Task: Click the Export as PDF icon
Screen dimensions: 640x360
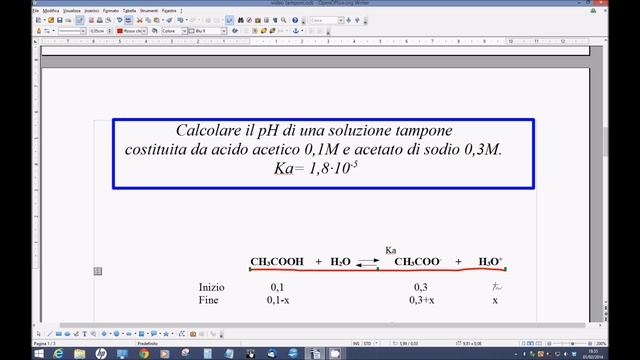Action: coord(91,20)
